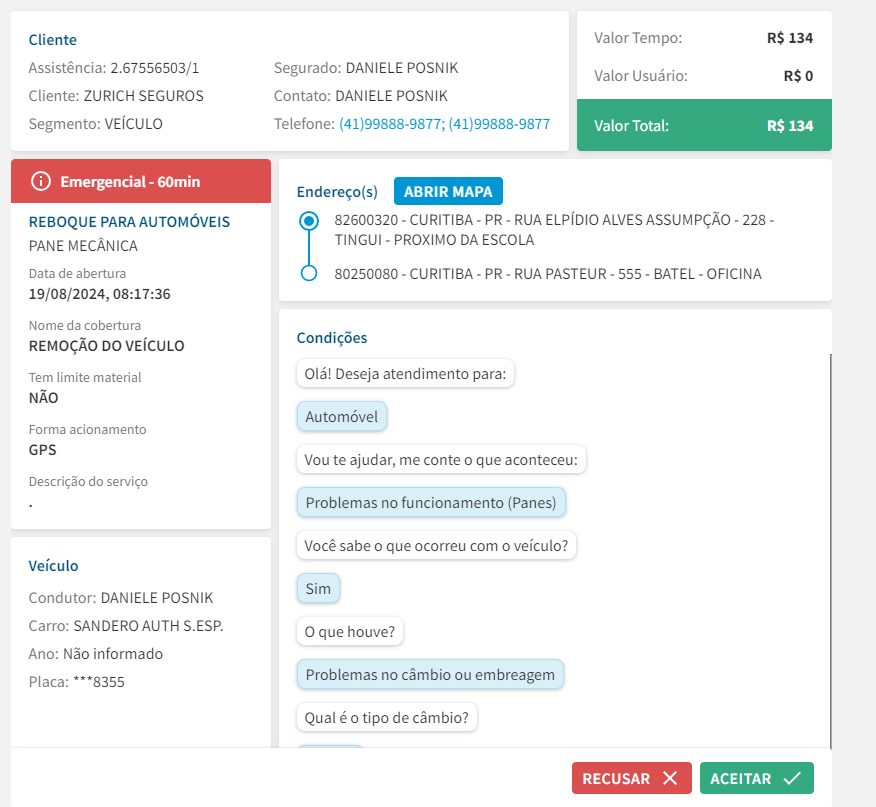Click the Placa value ***8355
Image resolution: width=876 pixels, height=807 pixels.
click(x=99, y=682)
